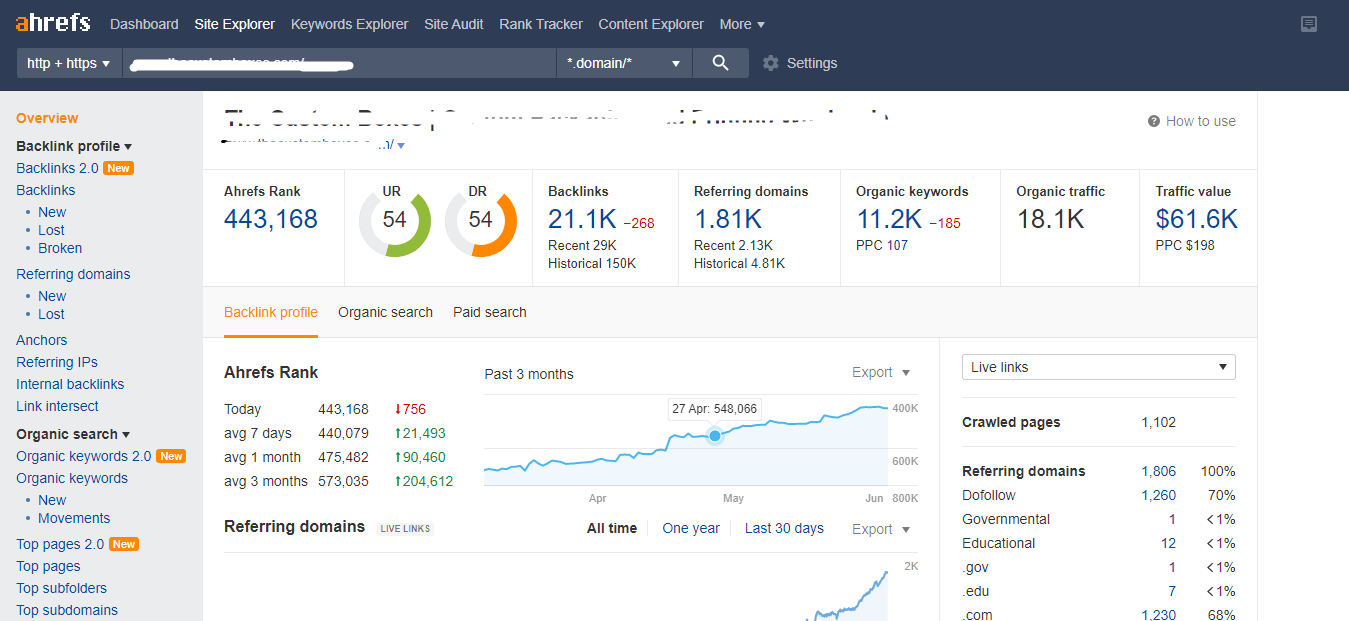Open the http + https protocol dropdown

coord(68,62)
